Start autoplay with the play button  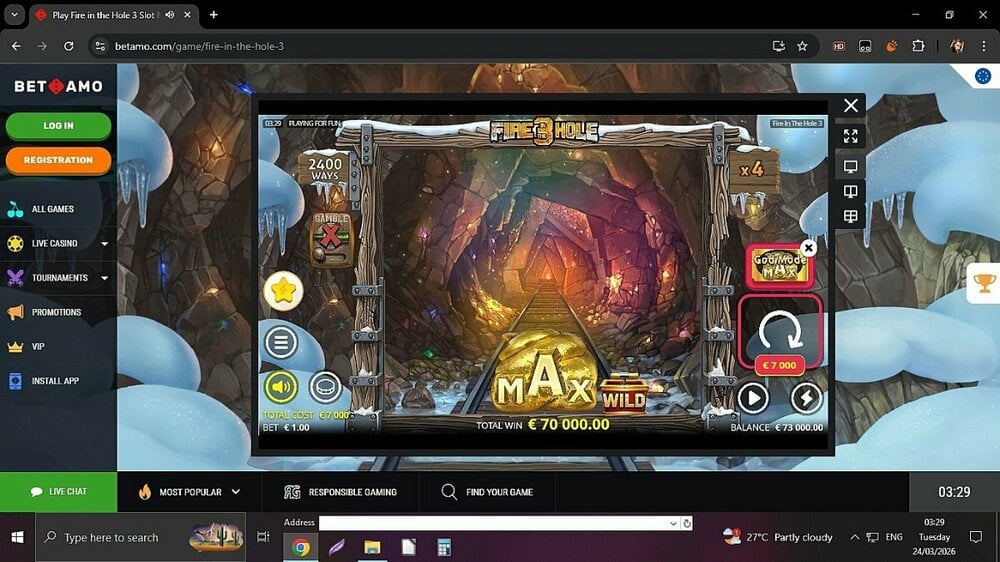click(753, 399)
